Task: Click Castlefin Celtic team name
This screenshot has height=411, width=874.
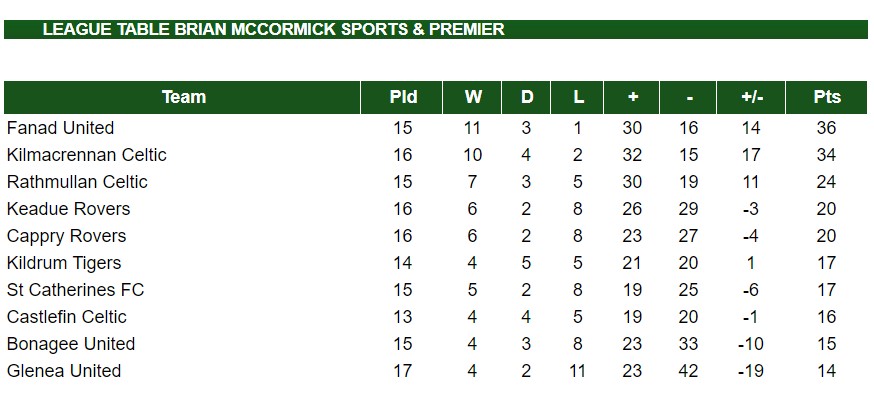Action: [x=66, y=317]
